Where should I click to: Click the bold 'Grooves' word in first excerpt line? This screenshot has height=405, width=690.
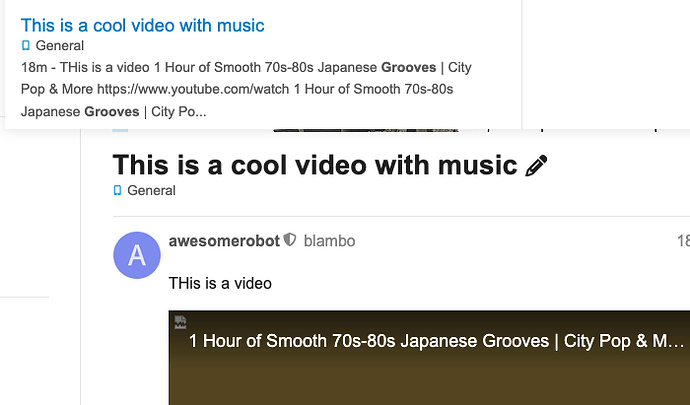click(x=408, y=67)
